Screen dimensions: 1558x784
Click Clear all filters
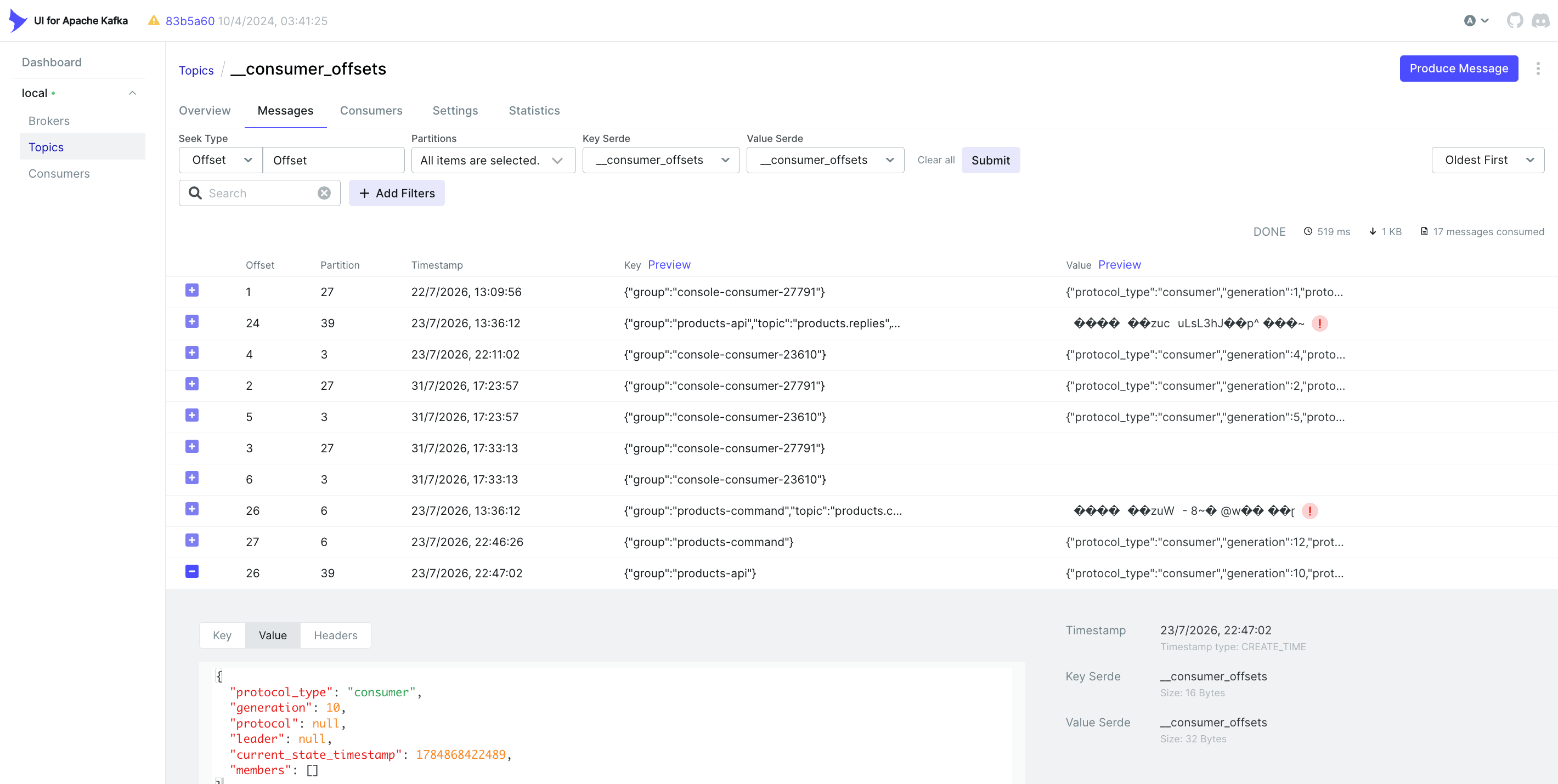[x=936, y=160]
